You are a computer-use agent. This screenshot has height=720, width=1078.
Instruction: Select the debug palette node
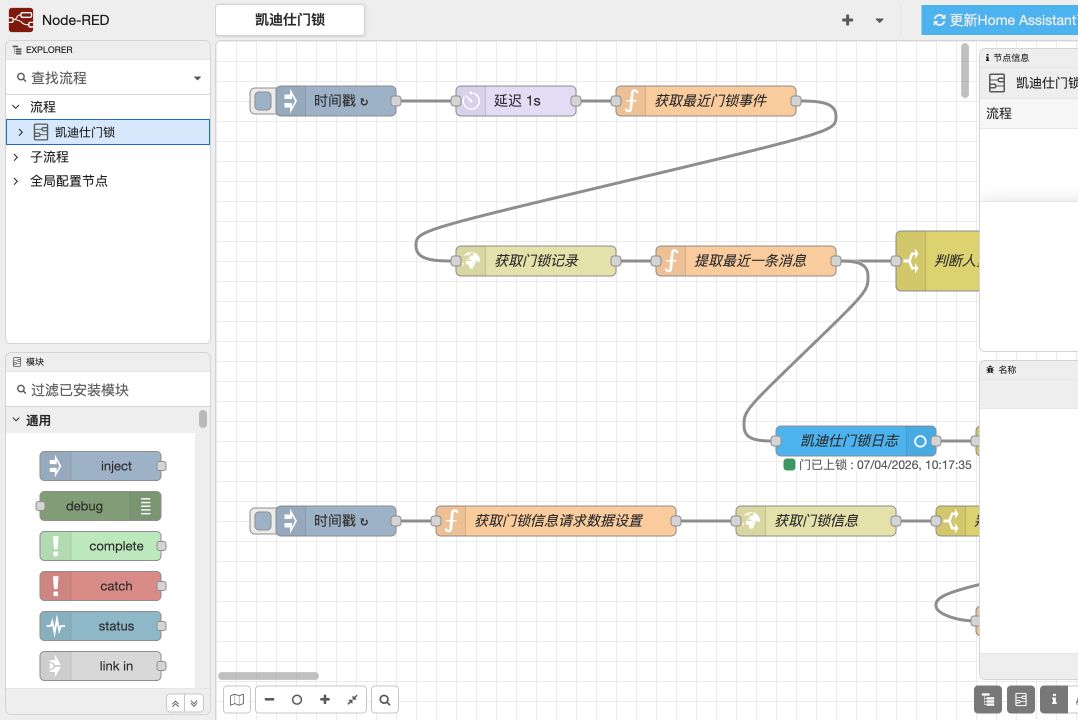(x=100, y=505)
